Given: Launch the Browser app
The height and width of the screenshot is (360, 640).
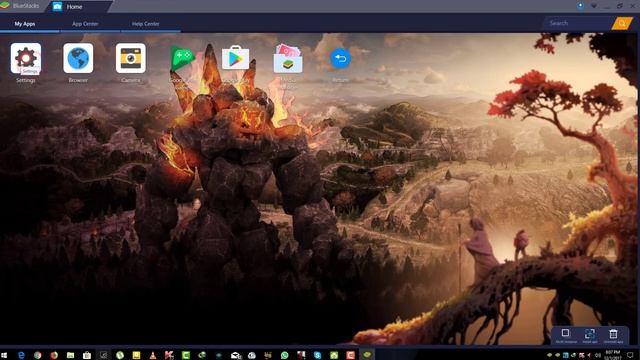Looking at the screenshot, I should pos(78,58).
